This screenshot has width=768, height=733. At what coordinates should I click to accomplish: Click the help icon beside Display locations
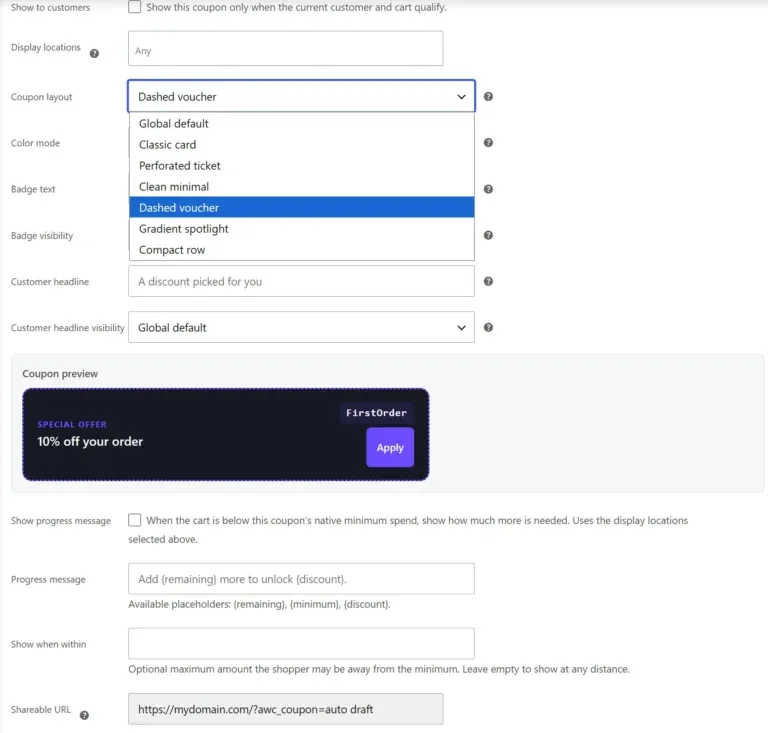[94, 53]
